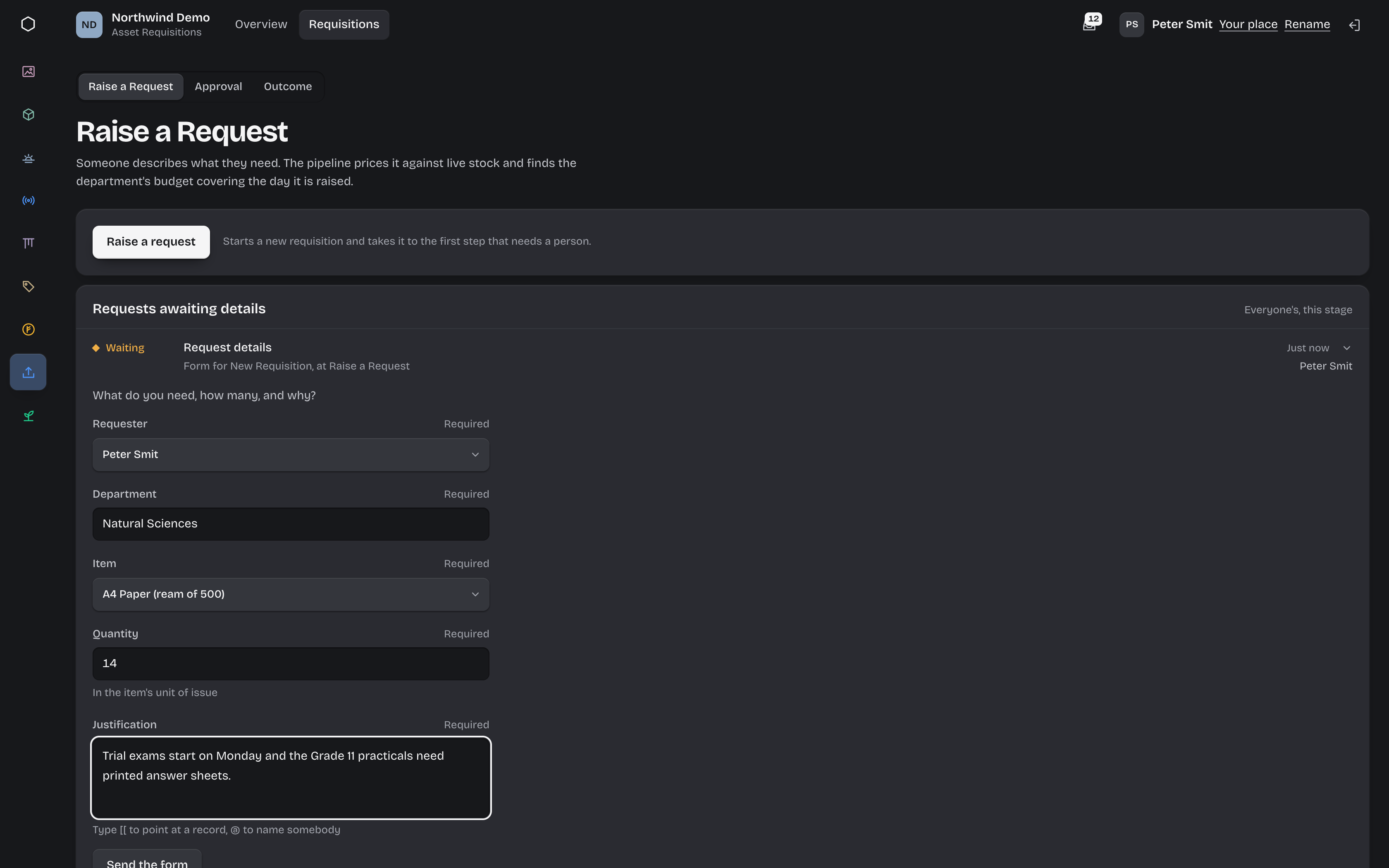The height and width of the screenshot is (868, 1389).
Task: Click the Request details row title
Action: tap(227, 347)
